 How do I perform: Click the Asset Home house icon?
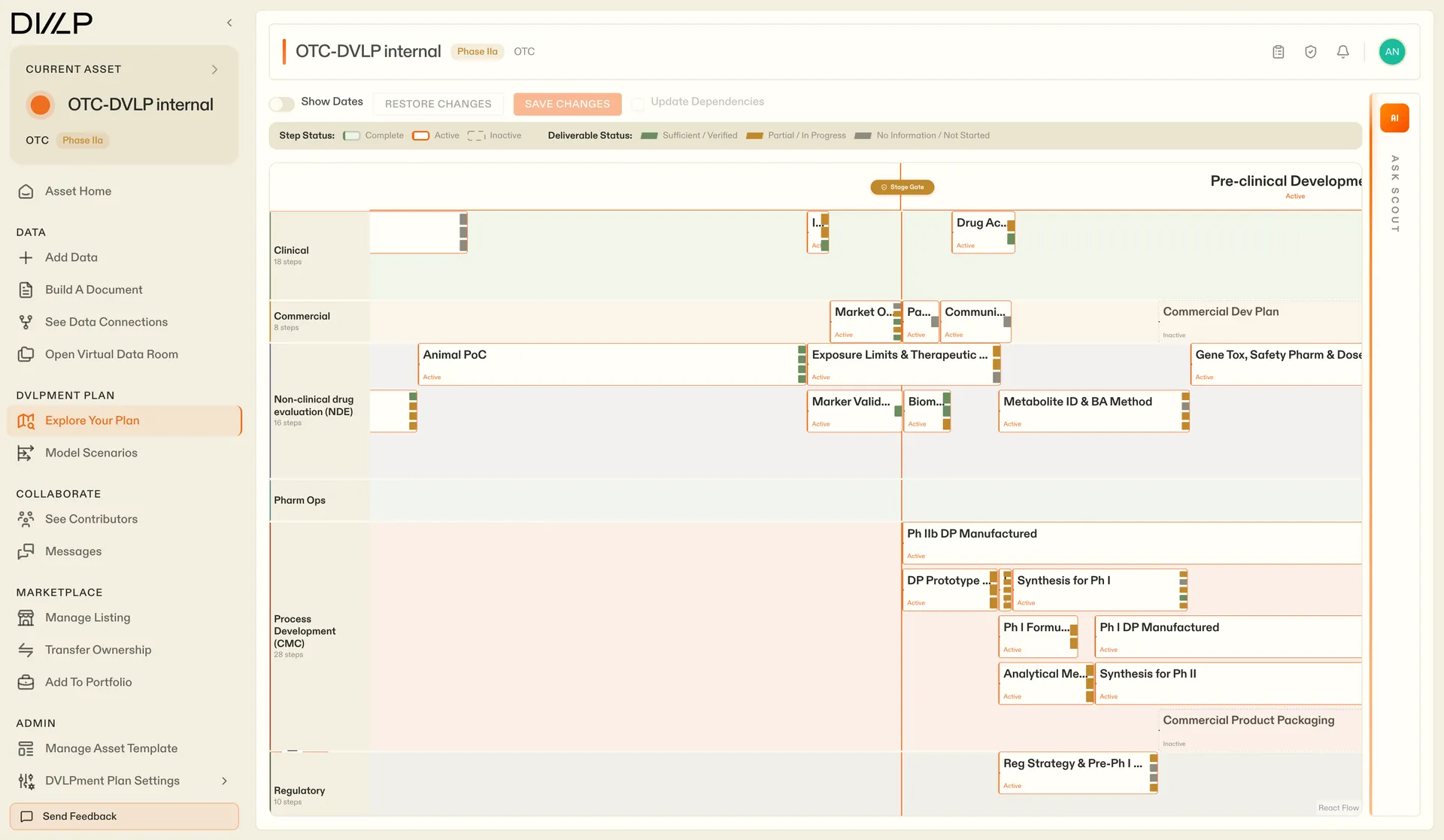tap(26, 192)
